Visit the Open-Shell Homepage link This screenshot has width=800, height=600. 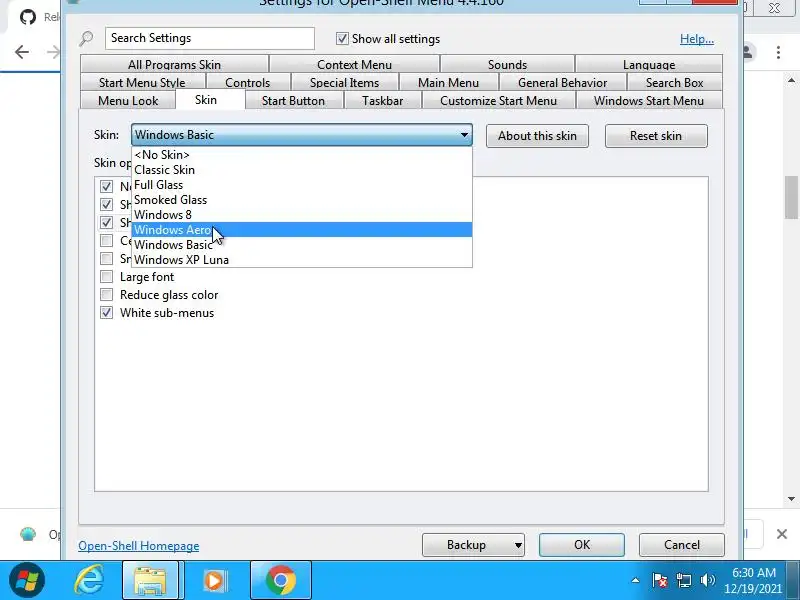point(139,546)
